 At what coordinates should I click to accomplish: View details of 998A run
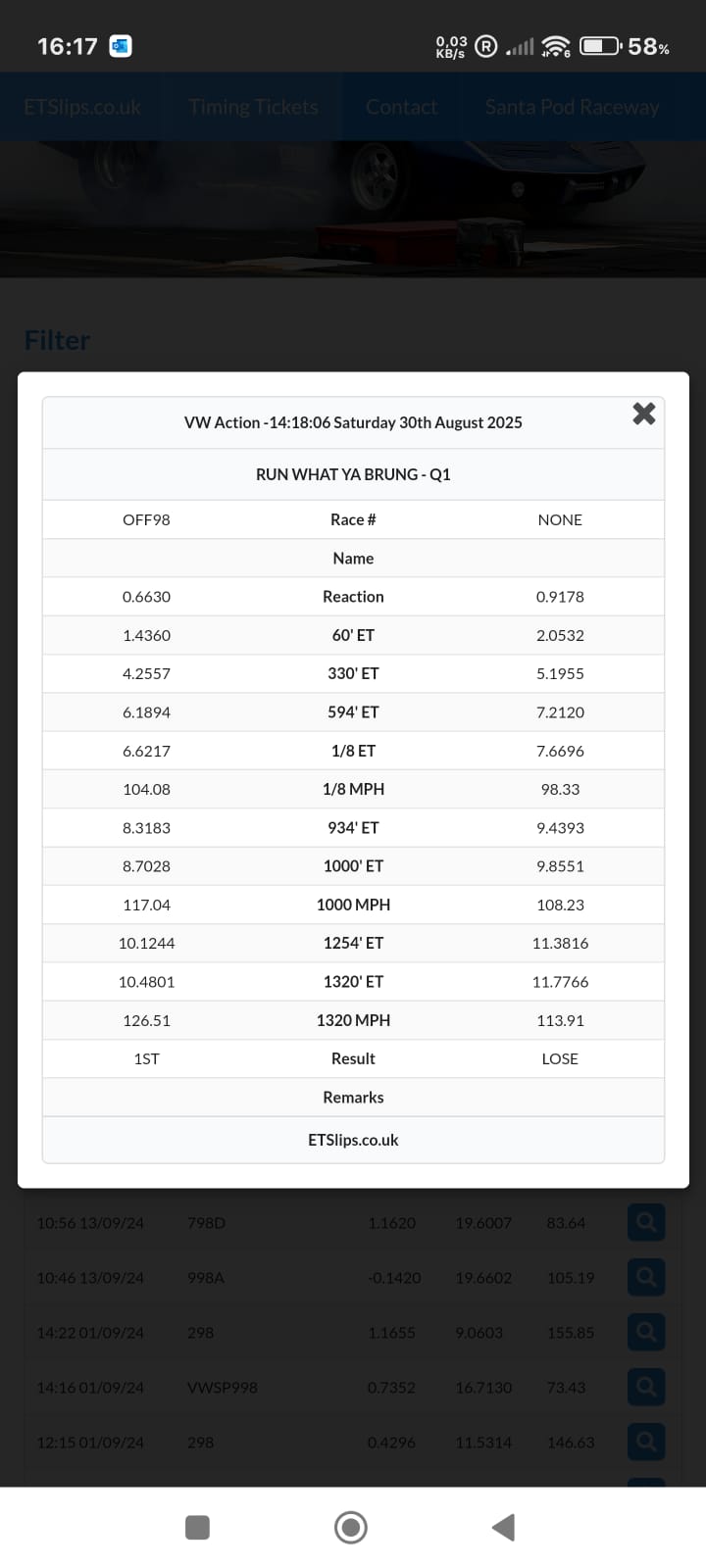point(646,1277)
